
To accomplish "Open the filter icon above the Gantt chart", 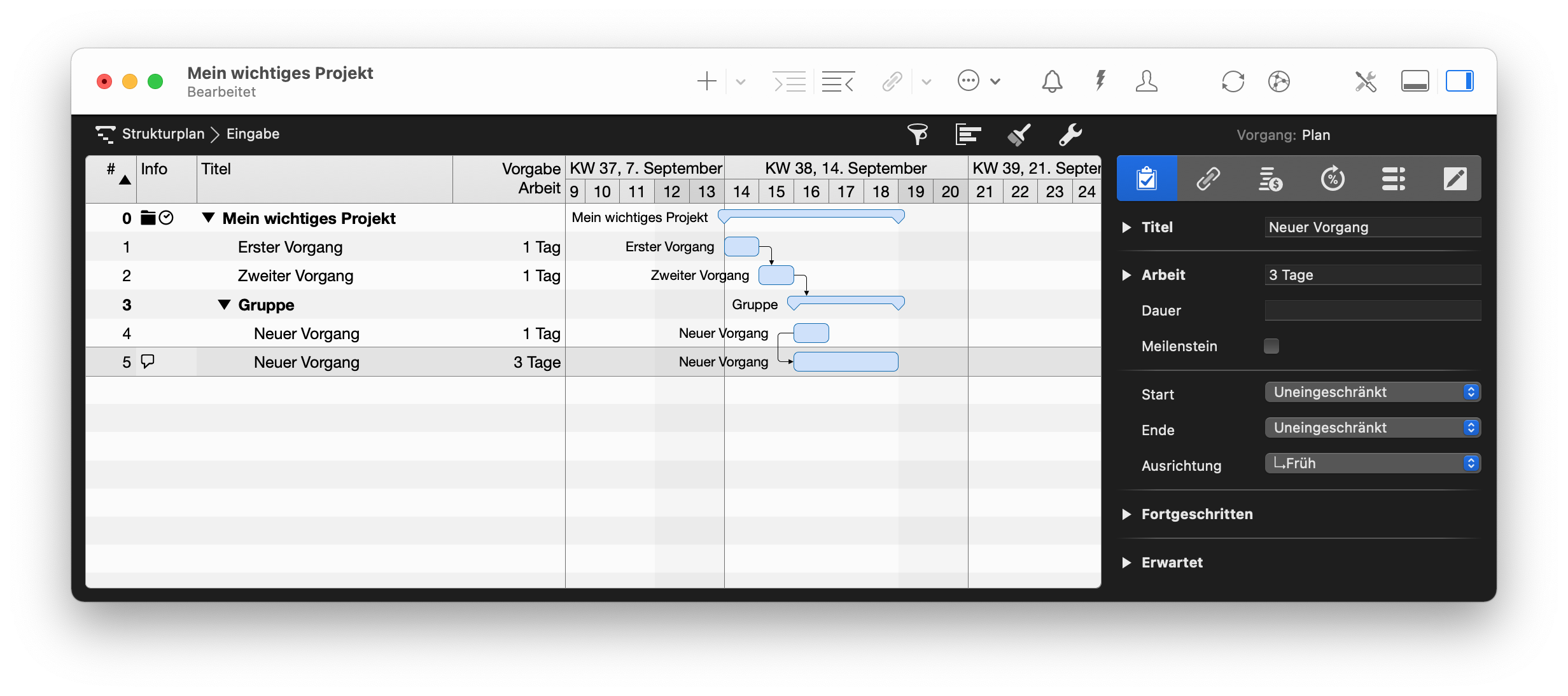I will [918, 134].
